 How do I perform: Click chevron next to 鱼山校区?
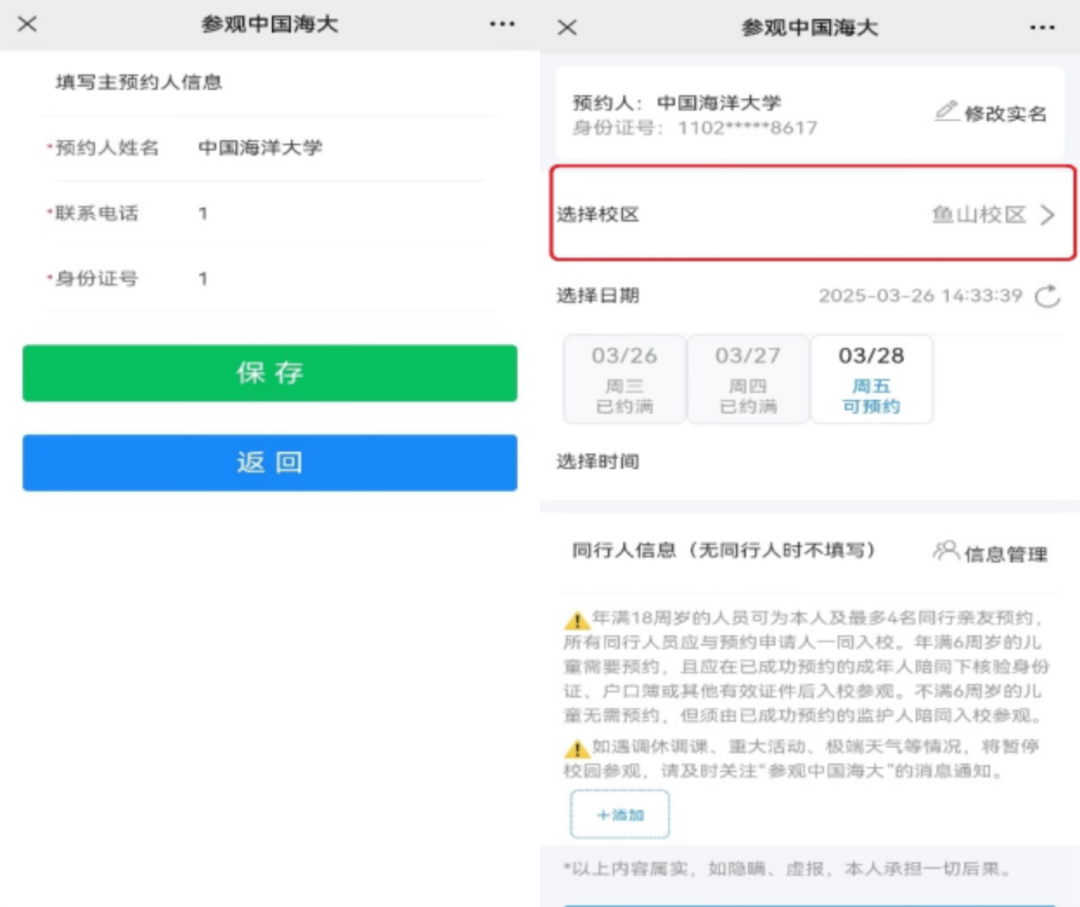[x=1048, y=215]
